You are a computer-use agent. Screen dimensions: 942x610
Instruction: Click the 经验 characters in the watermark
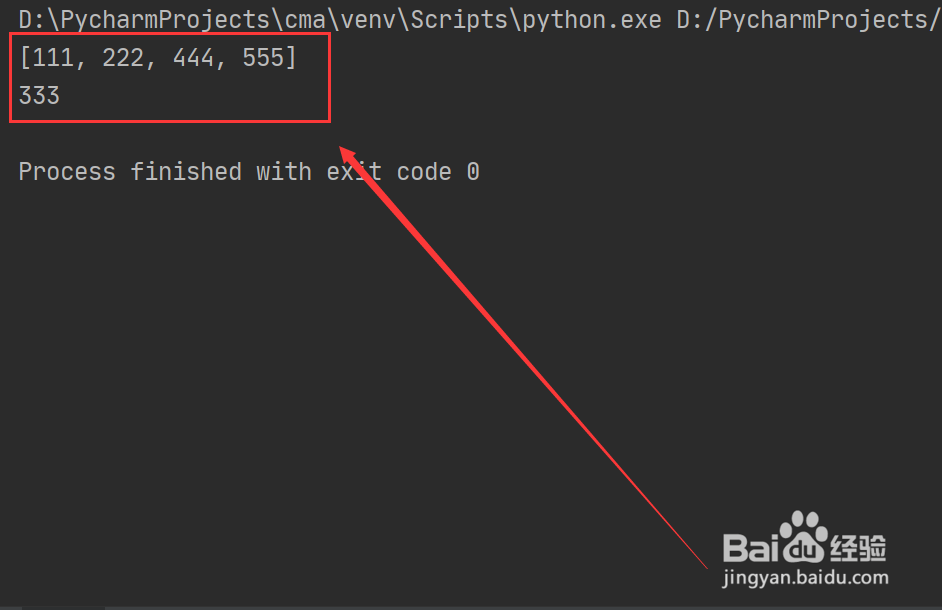point(858,547)
